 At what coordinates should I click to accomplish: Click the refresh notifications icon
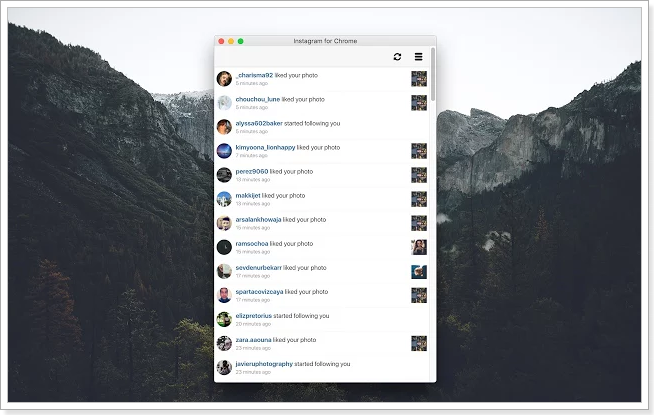(x=397, y=57)
